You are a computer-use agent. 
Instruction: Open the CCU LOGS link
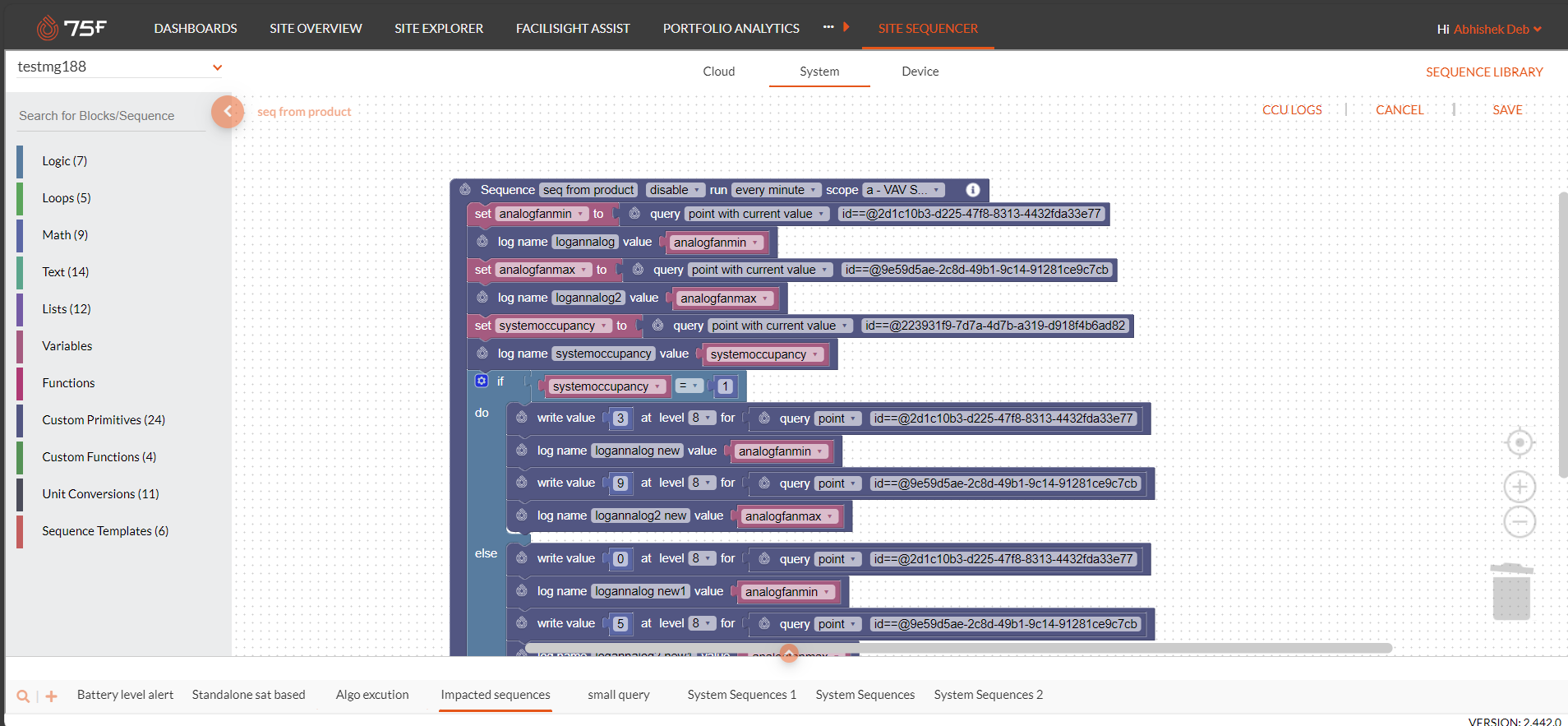(1292, 110)
